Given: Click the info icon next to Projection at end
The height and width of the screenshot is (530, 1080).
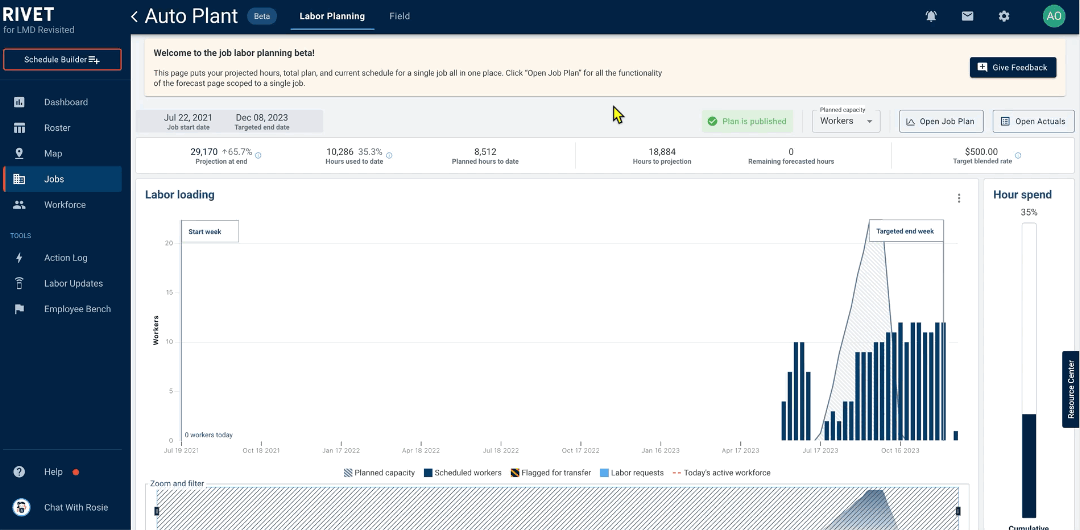Looking at the screenshot, I should [258, 155].
